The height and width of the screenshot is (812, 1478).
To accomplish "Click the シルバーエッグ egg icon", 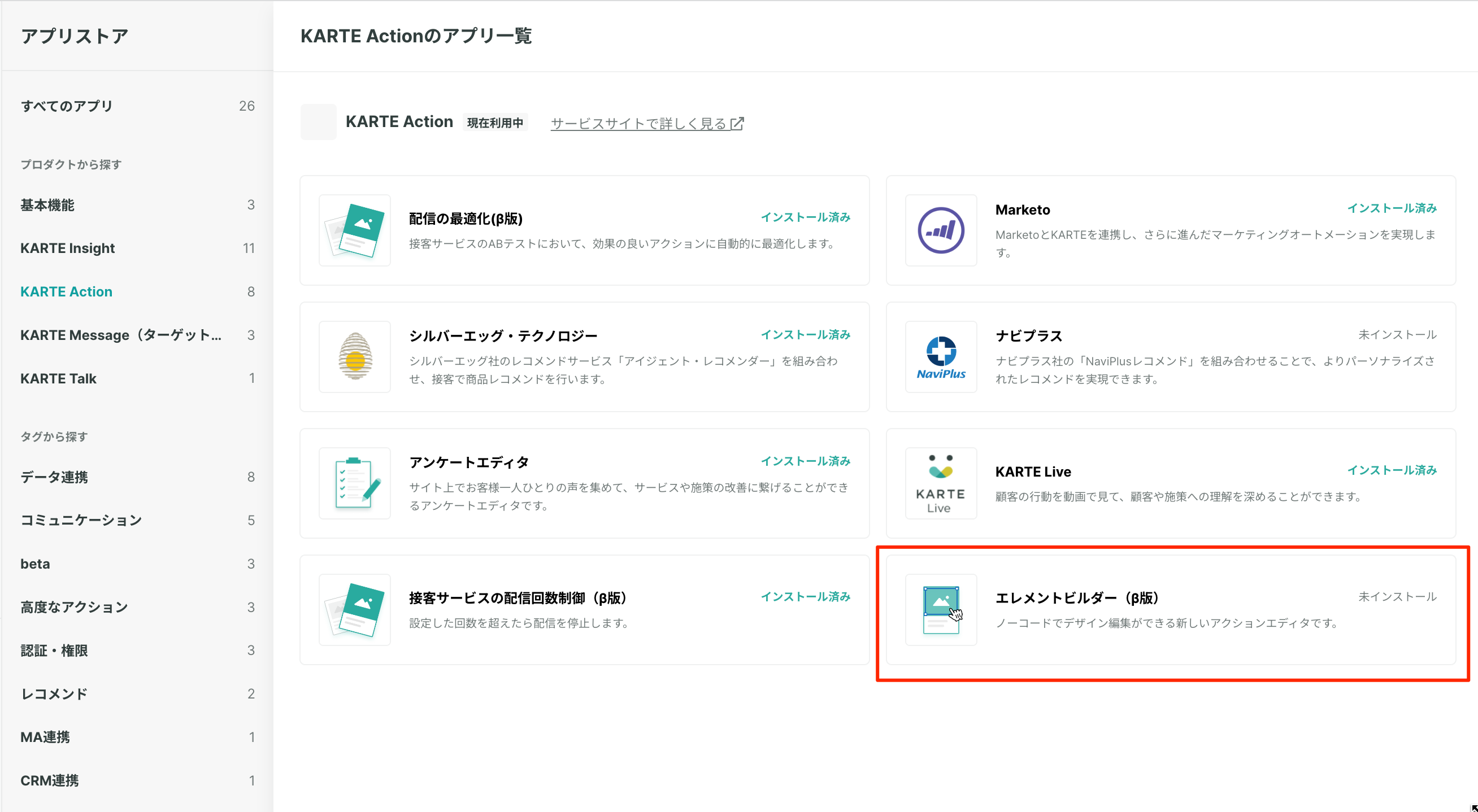I will coord(355,357).
